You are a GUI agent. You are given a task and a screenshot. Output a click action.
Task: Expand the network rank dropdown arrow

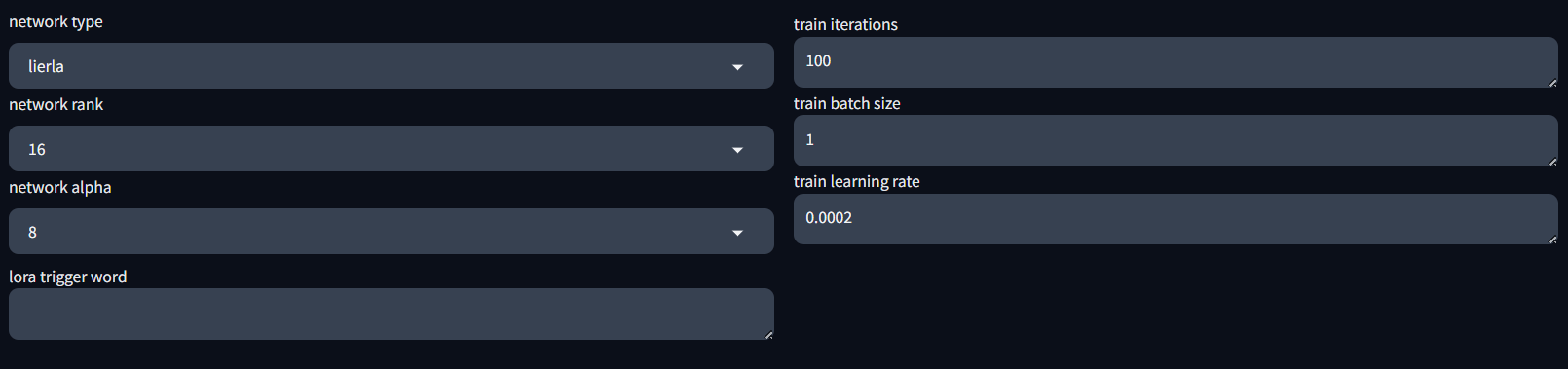point(737,150)
